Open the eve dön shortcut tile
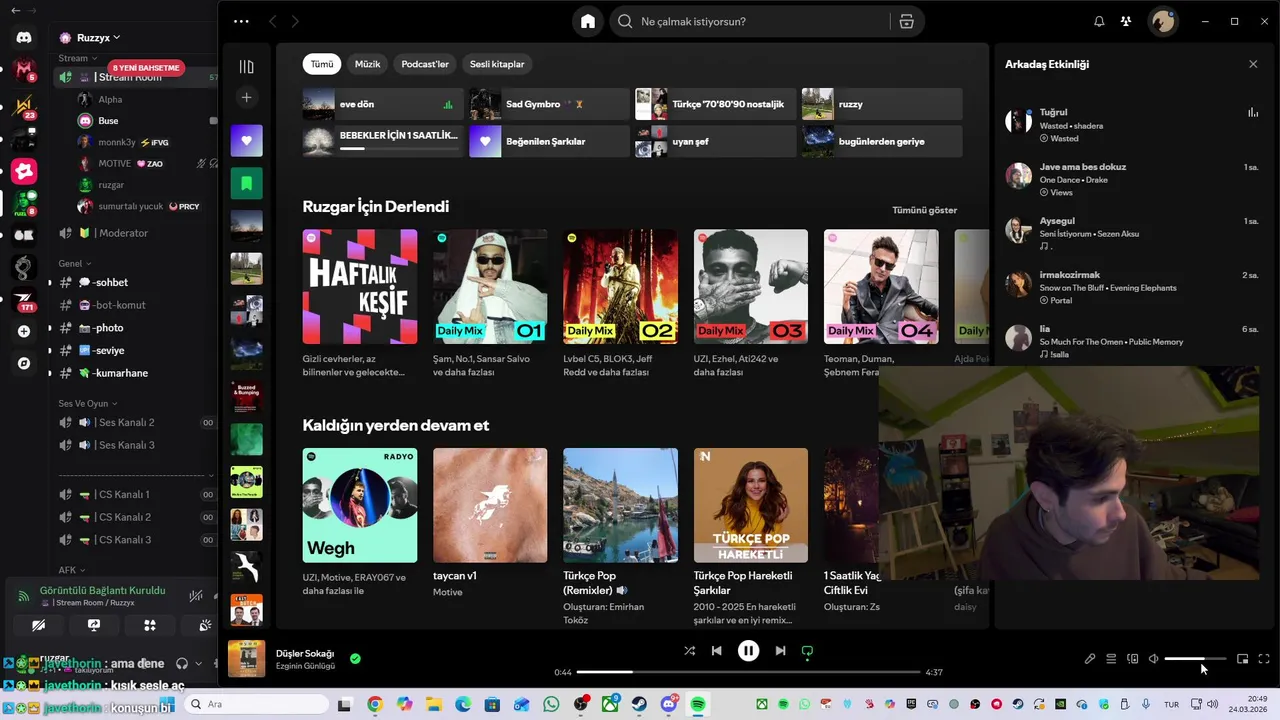 tap(383, 104)
